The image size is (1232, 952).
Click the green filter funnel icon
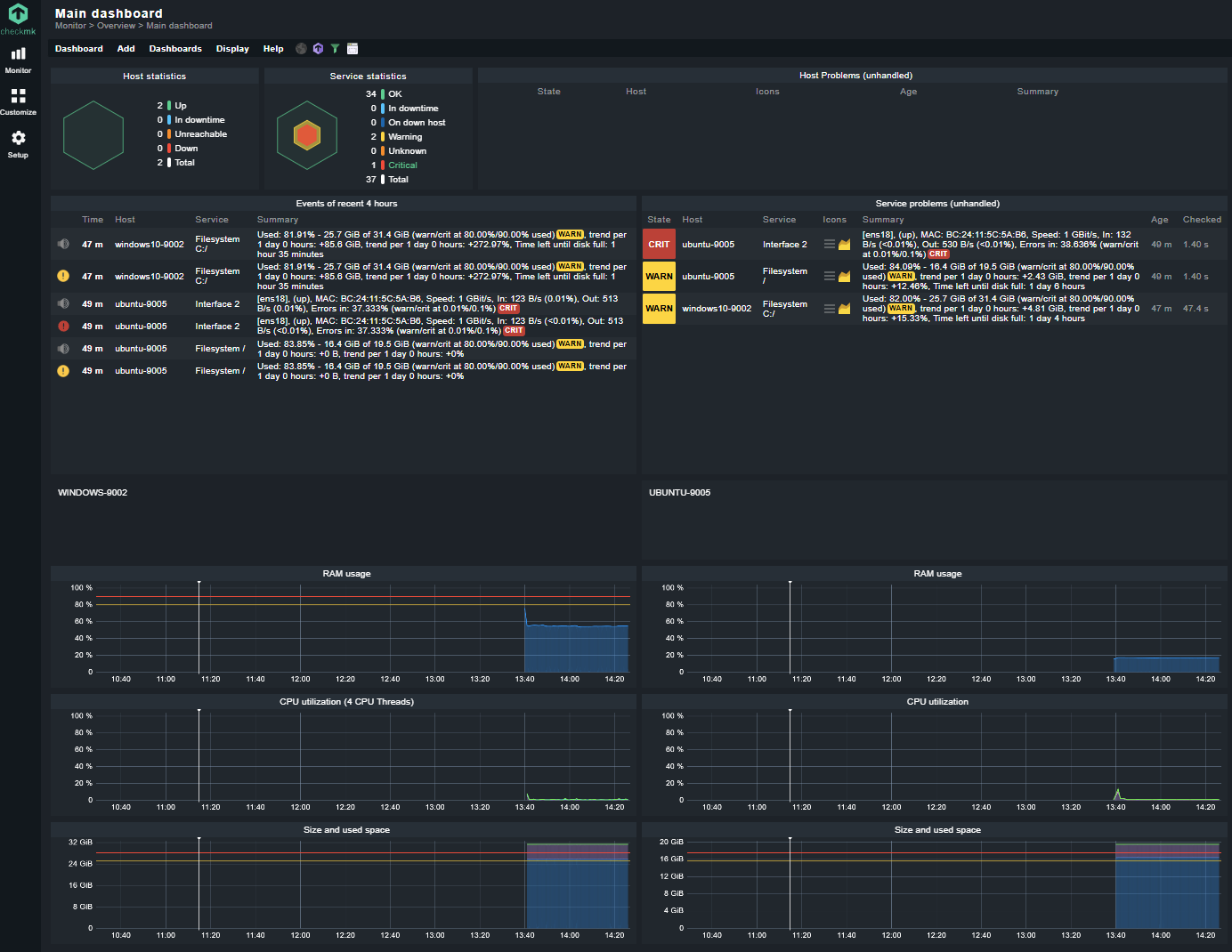click(x=335, y=49)
